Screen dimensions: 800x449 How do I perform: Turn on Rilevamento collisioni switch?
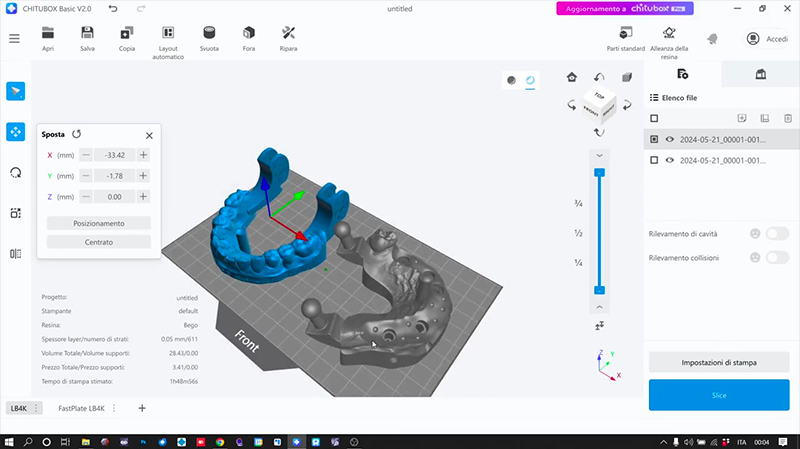[x=776, y=257]
